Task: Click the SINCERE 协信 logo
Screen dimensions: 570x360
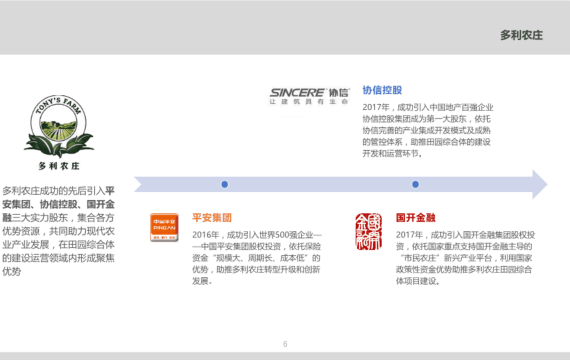Action: (309, 96)
